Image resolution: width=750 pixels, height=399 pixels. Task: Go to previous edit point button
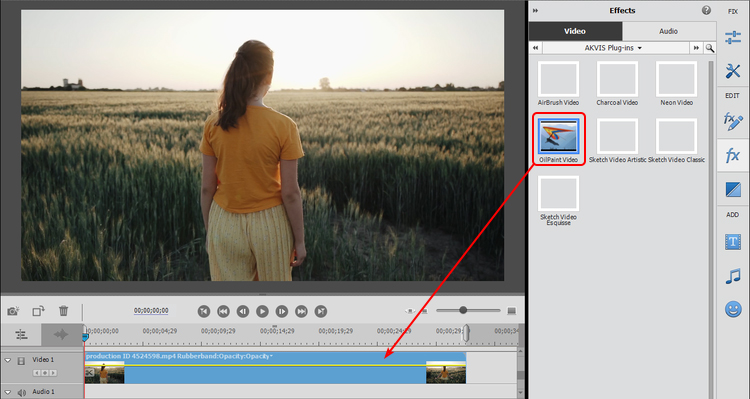pos(204,311)
